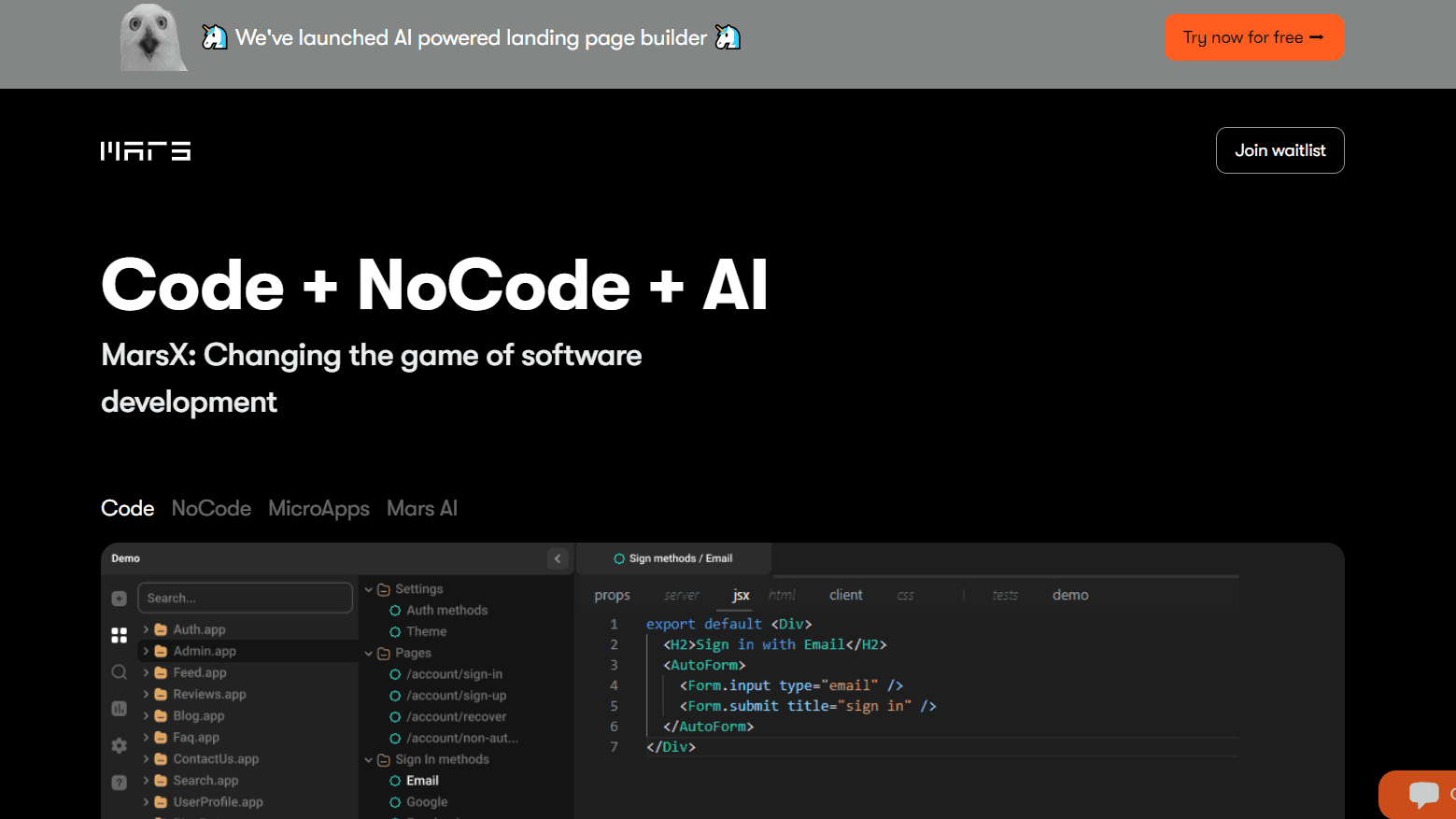Image resolution: width=1456 pixels, height=819 pixels.
Task: Open the search icon in the left sidebar
Action: point(119,671)
